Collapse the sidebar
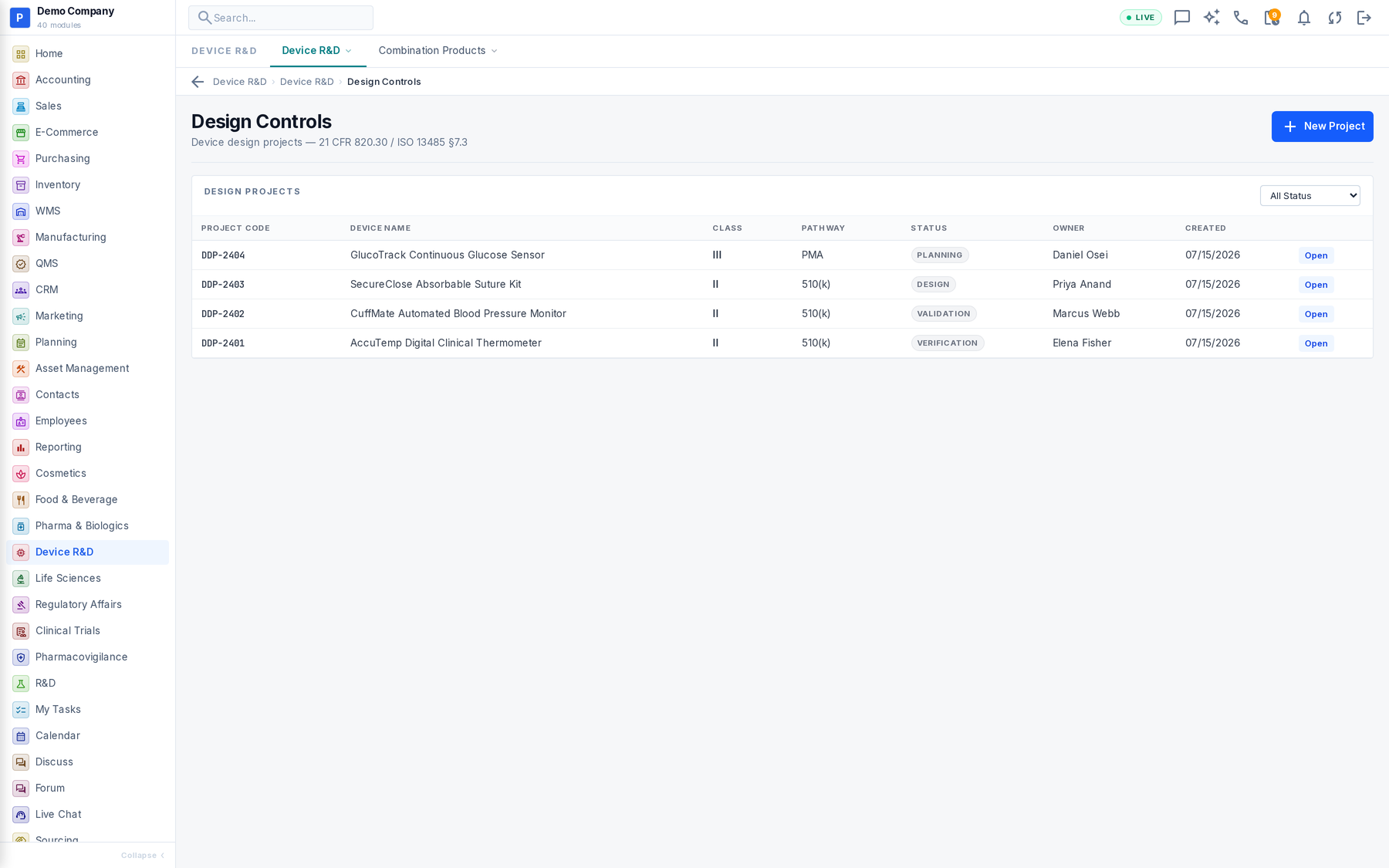 coord(143,855)
